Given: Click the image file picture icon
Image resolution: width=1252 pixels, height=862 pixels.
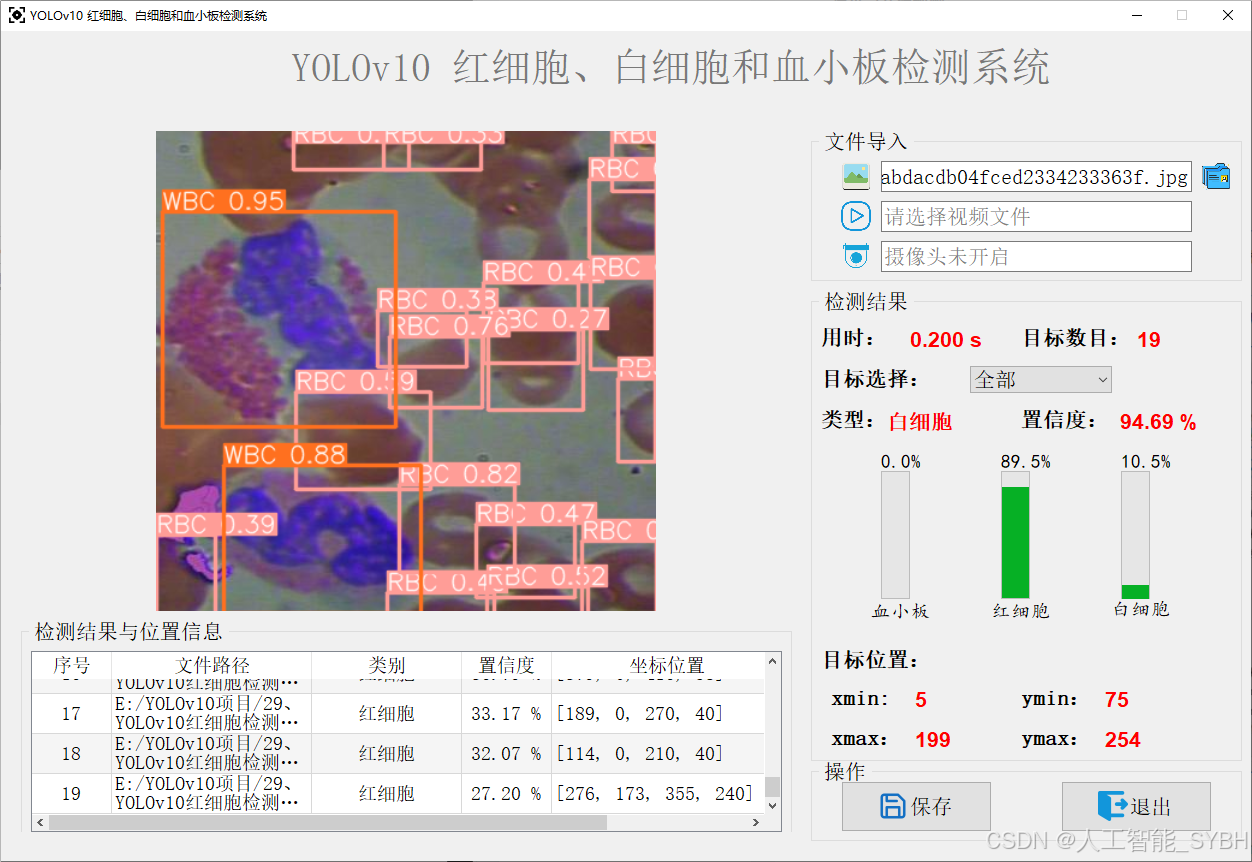Looking at the screenshot, I should coord(856,176).
